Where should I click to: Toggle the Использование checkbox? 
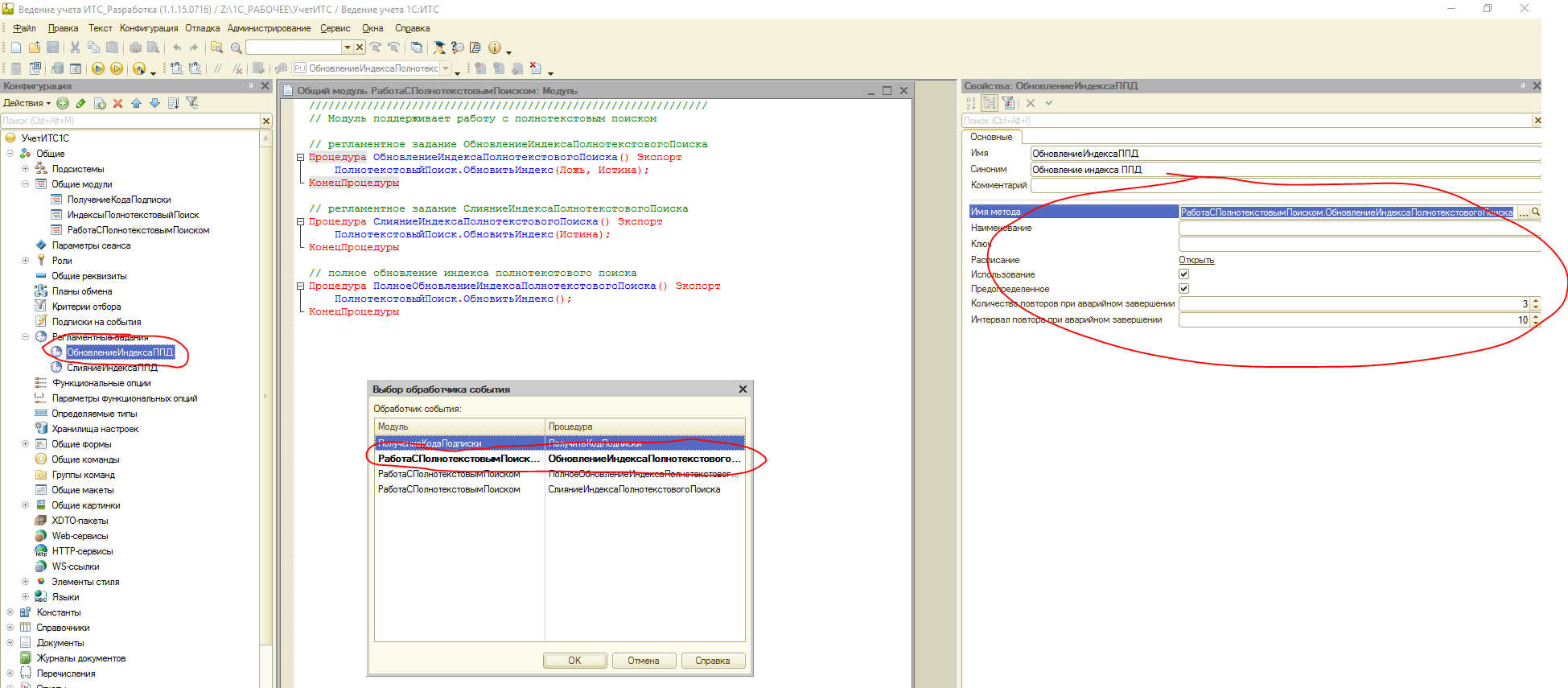[x=1183, y=274]
